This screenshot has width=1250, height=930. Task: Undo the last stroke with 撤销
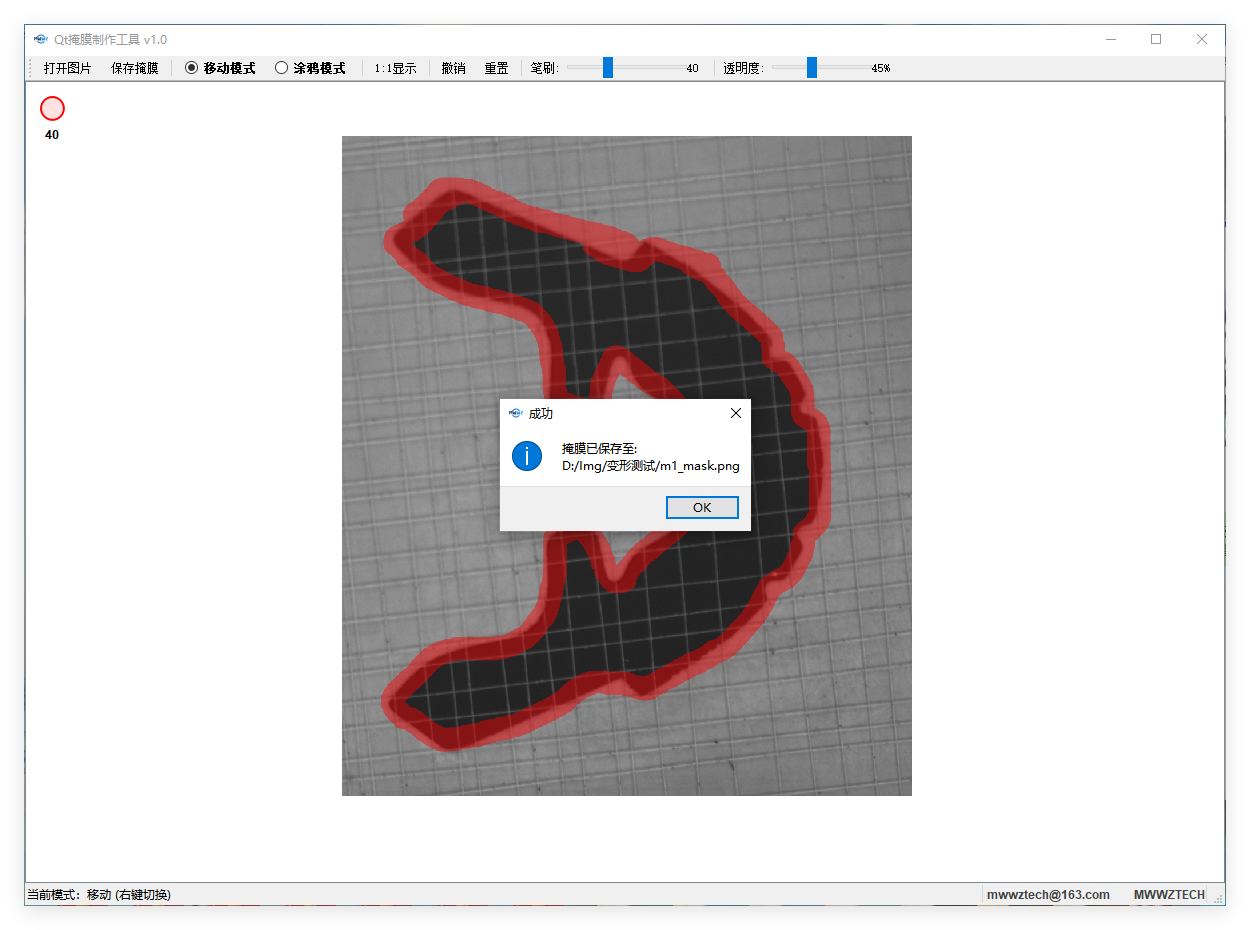point(453,68)
